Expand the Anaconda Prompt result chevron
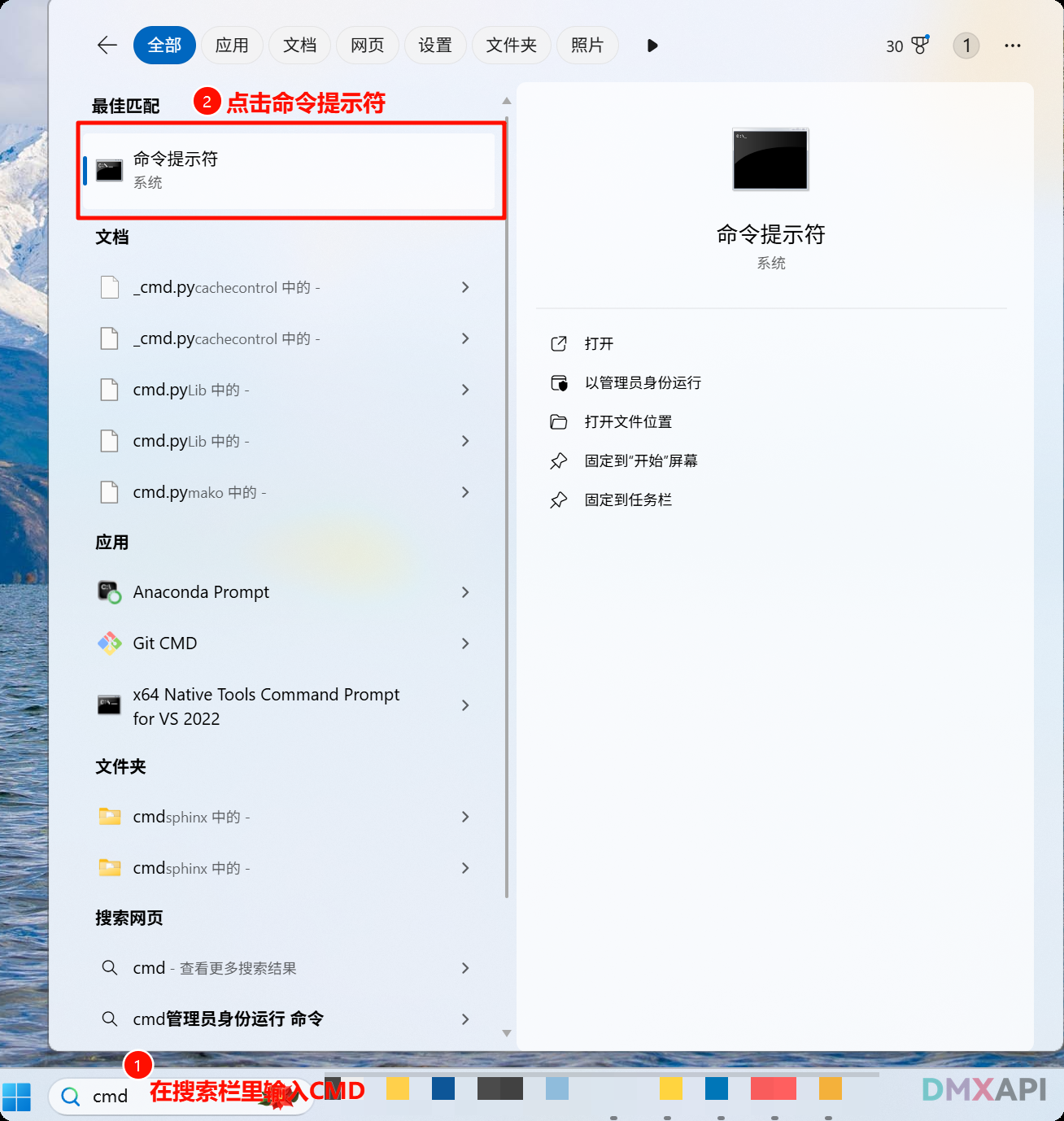The image size is (1064, 1121). (x=465, y=592)
